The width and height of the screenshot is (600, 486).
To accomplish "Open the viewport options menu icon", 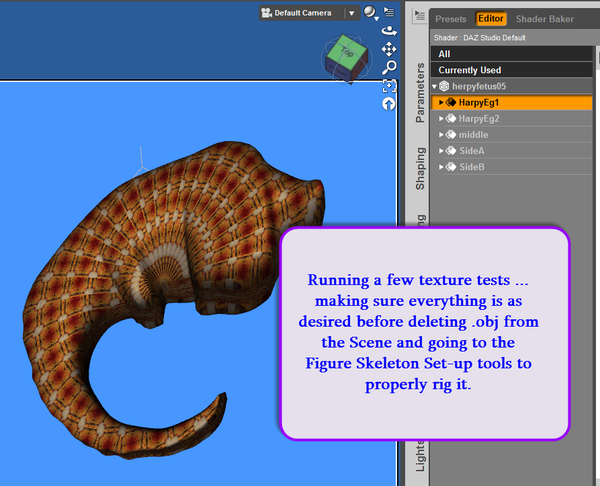I will (x=389, y=12).
